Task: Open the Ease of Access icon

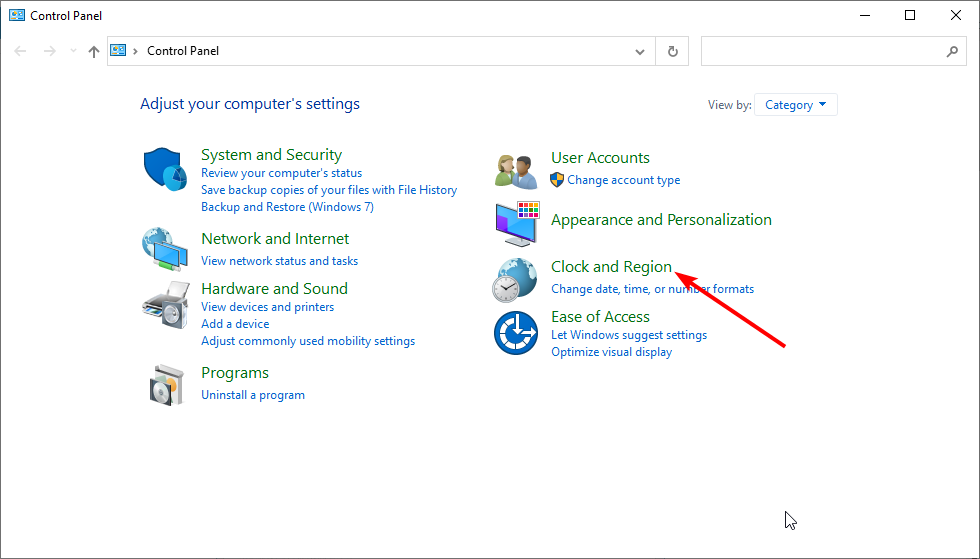Action: coord(516,333)
